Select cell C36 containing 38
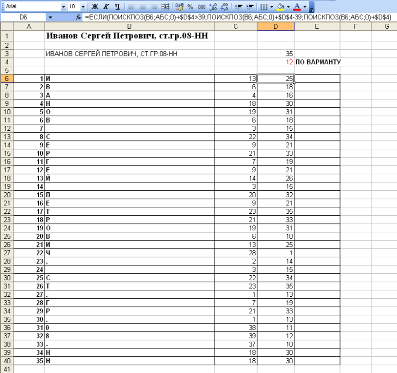 [236, 328]
